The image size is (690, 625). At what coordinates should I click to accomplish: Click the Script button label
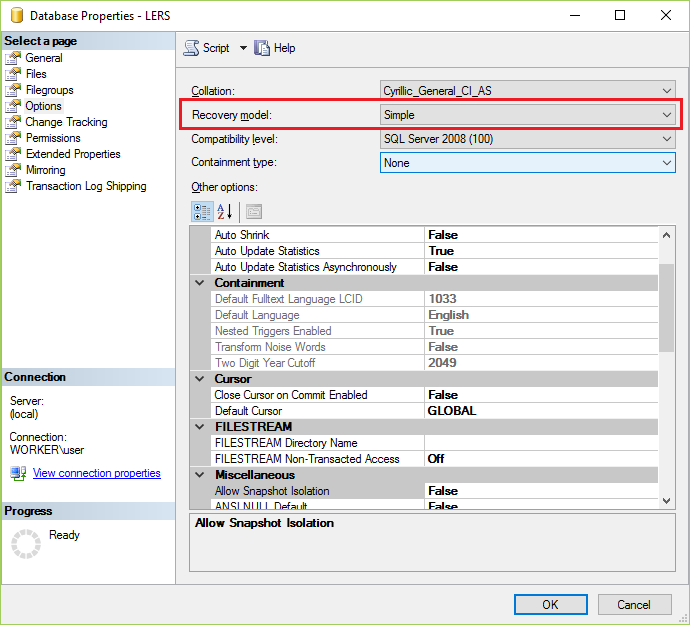pyautogui.click(x=216, y=48)
